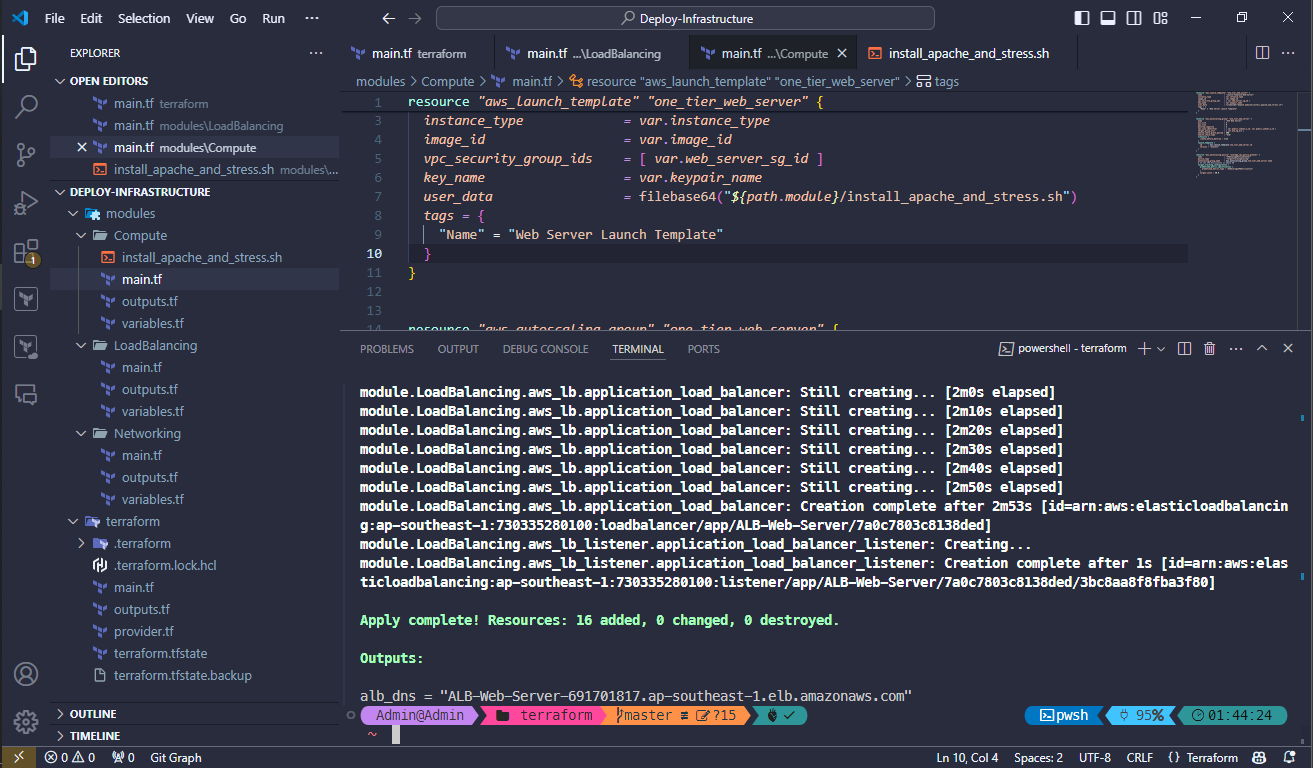1313x768 pixels.
Task: Toggle the panel layout icon
Action: click(x=1108, y=18)
